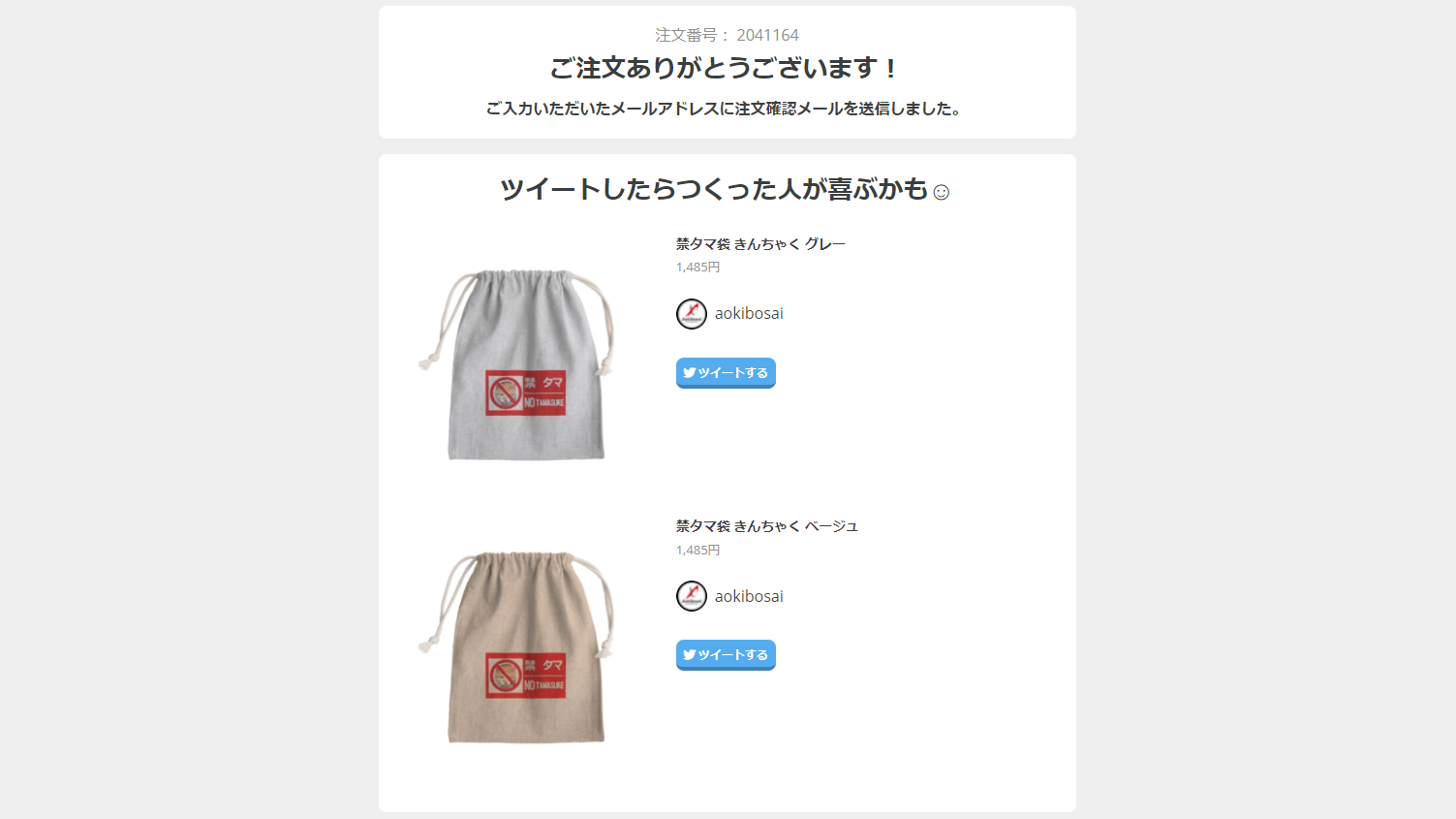Tweet about the ベージュ drawstring bag
1456x819 pixels.
[726, 655]
